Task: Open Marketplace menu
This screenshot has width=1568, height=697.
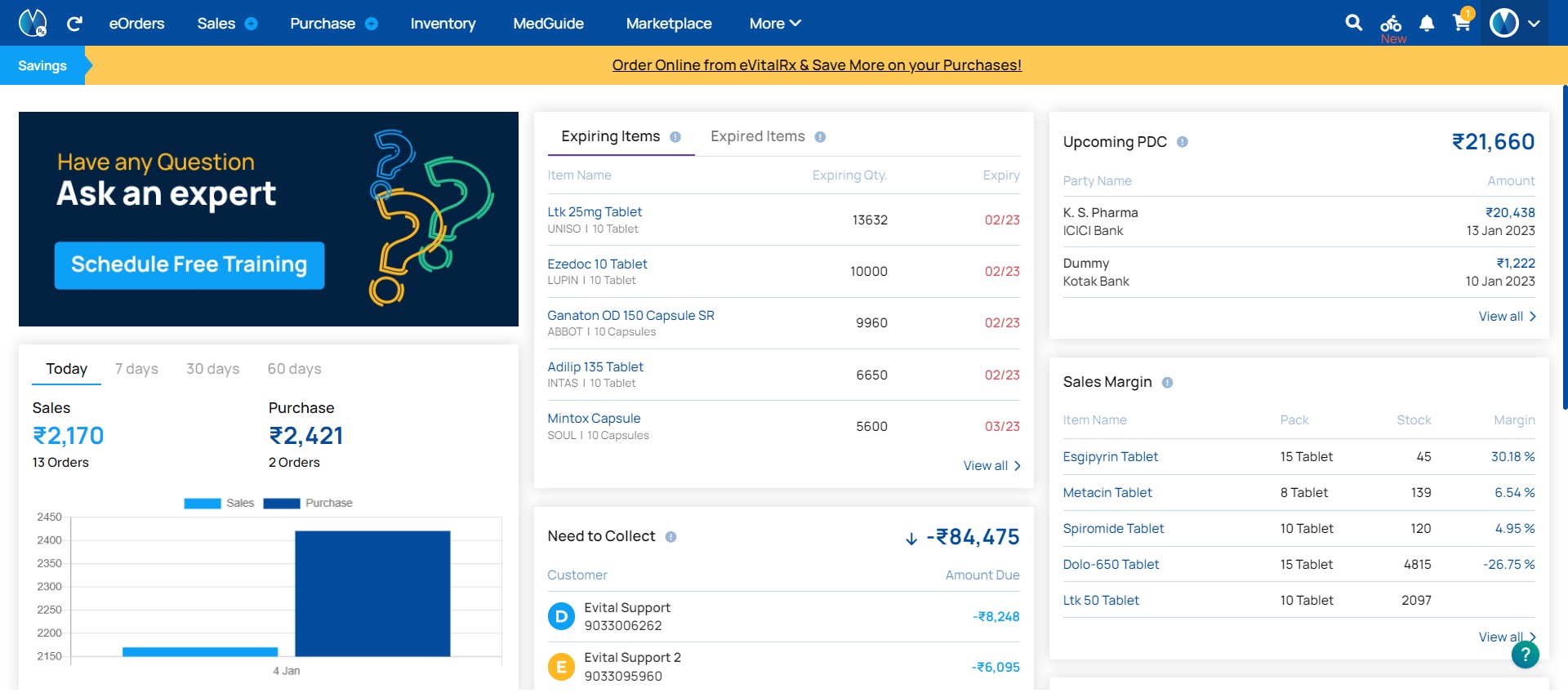Action: pyautogui.click(x=669, y=24)
